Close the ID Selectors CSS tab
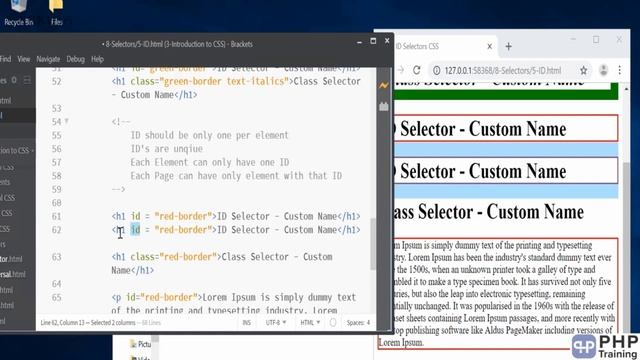Viewport: 640px width, 360px height. pyautogui.click(x=489, y=47)
